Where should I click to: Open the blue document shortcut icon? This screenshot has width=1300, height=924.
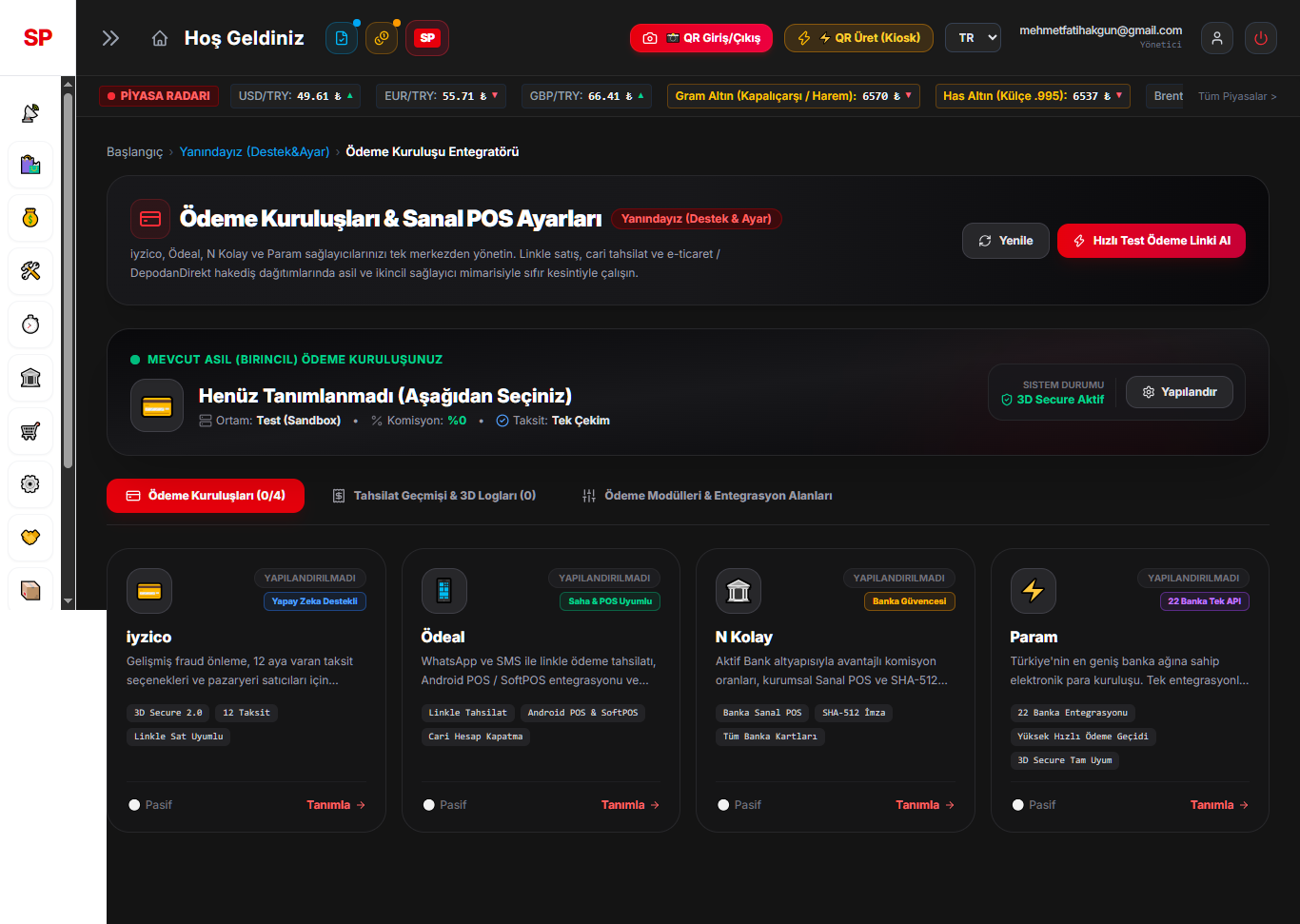342,38
